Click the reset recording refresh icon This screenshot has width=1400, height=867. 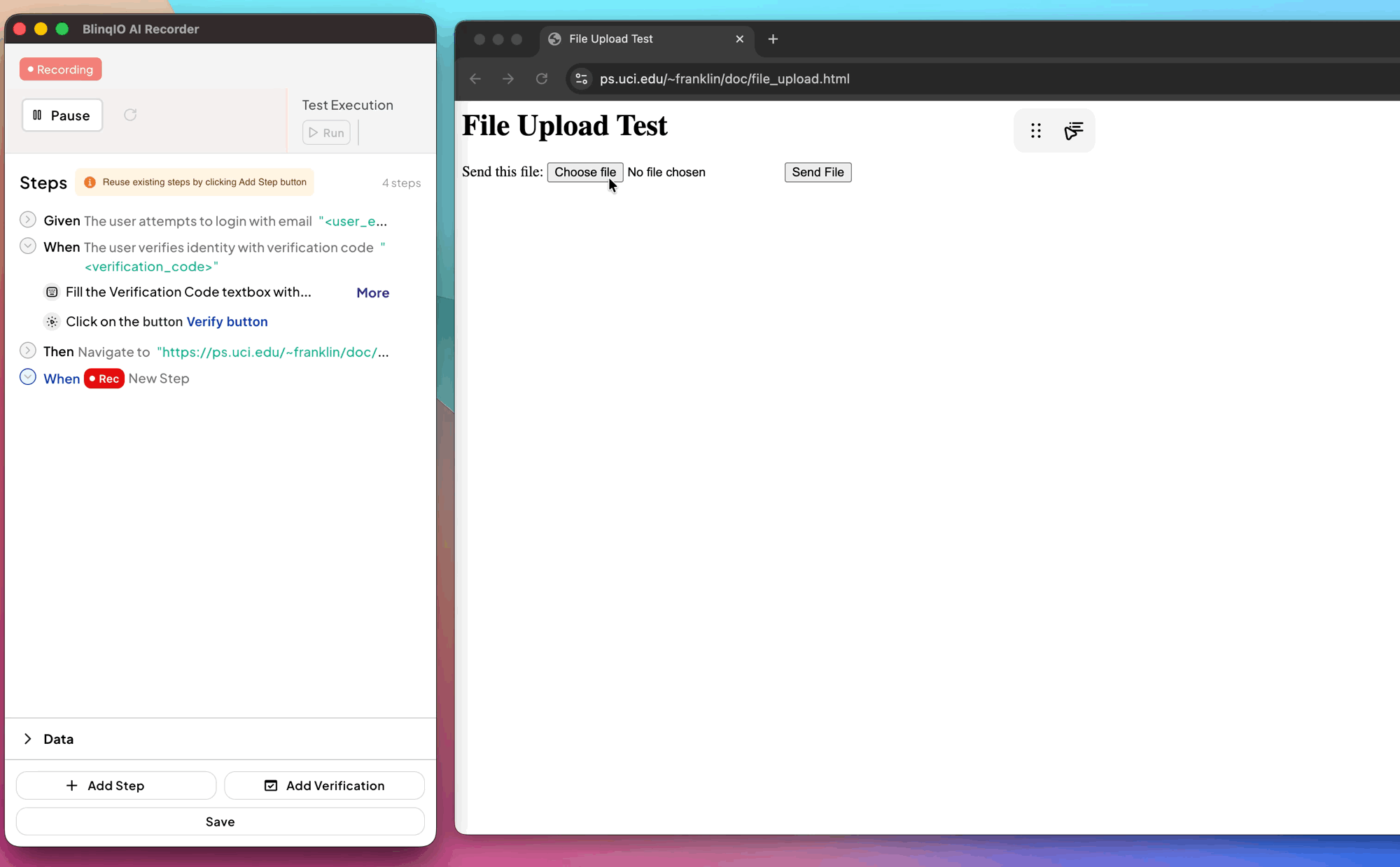[x=130, y=115]
